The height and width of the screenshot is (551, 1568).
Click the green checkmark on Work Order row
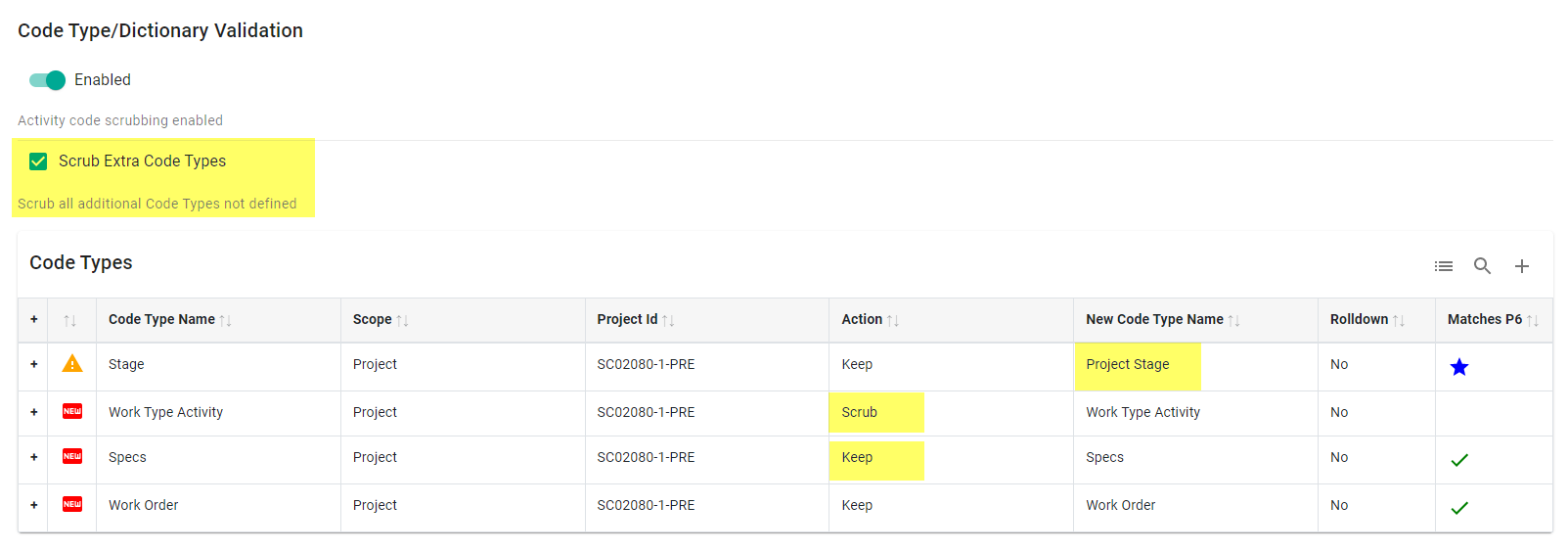[x=1458, y=508]
